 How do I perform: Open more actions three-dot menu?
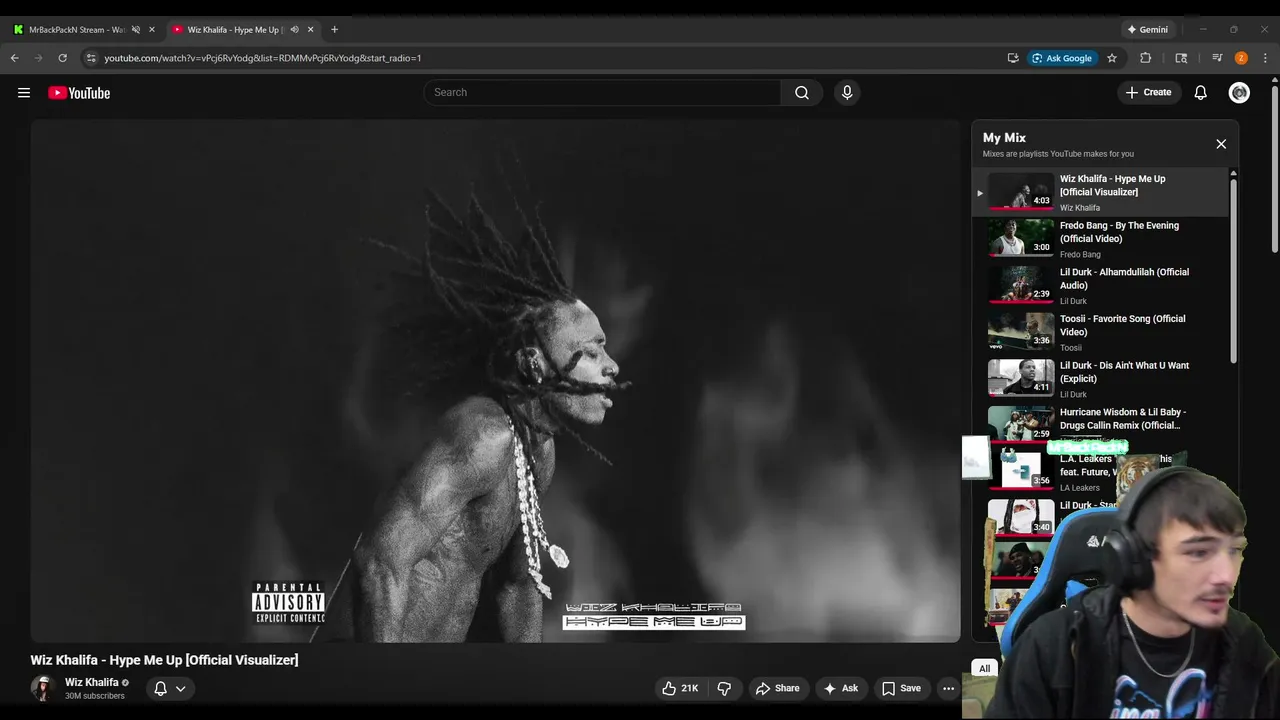[948, 688]
